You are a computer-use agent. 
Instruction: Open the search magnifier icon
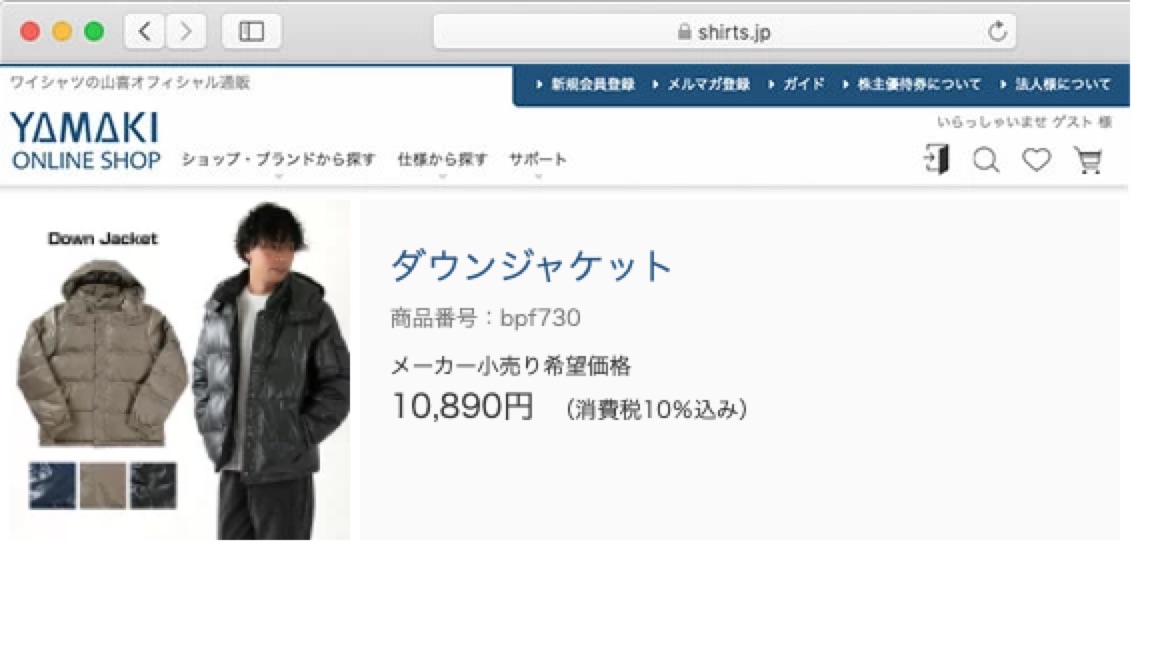tap(986, 160)
